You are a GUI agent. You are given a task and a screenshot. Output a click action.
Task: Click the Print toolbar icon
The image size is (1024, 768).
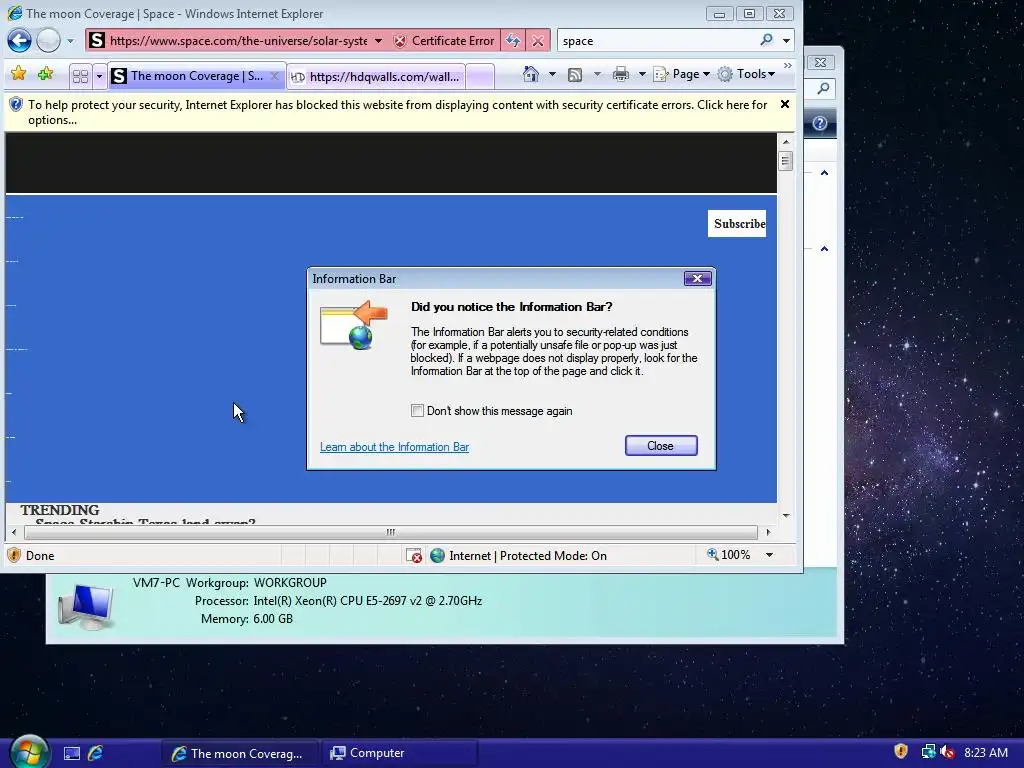pos(621,74)
